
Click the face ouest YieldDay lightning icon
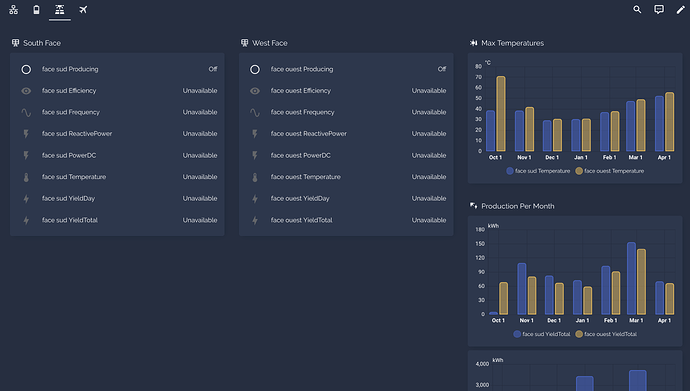(255, 199)
